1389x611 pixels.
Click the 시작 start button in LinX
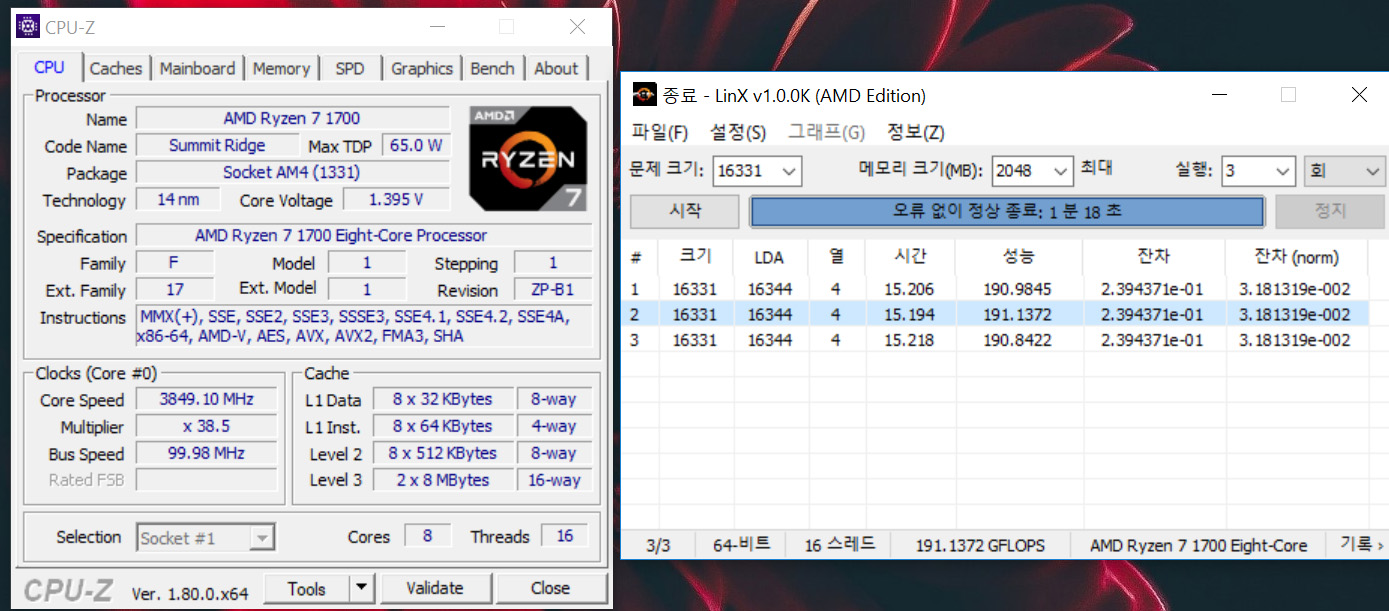pos(685,212)
